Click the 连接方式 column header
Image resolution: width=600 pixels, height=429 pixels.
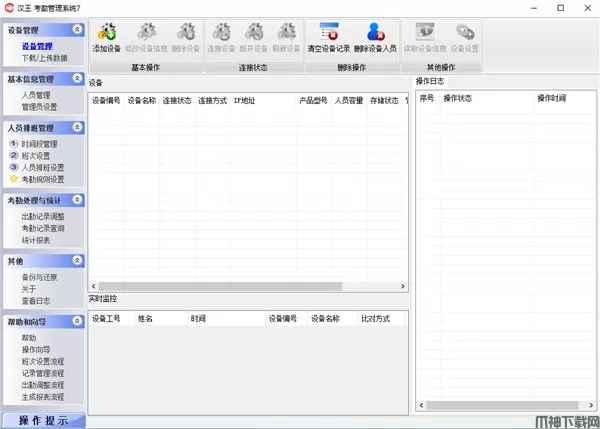tap(213, 101)
